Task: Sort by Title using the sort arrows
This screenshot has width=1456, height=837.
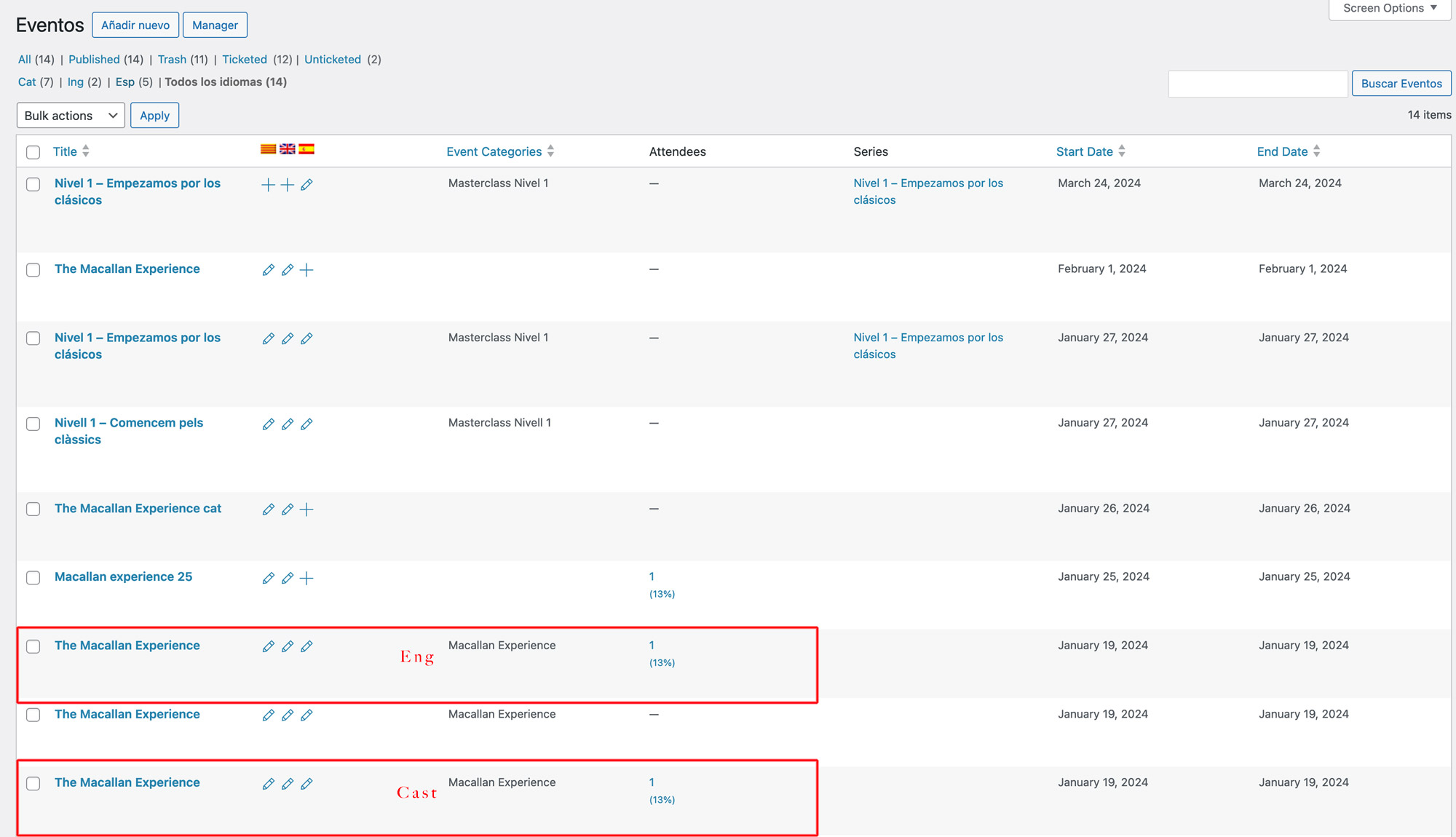Action: 86,151
